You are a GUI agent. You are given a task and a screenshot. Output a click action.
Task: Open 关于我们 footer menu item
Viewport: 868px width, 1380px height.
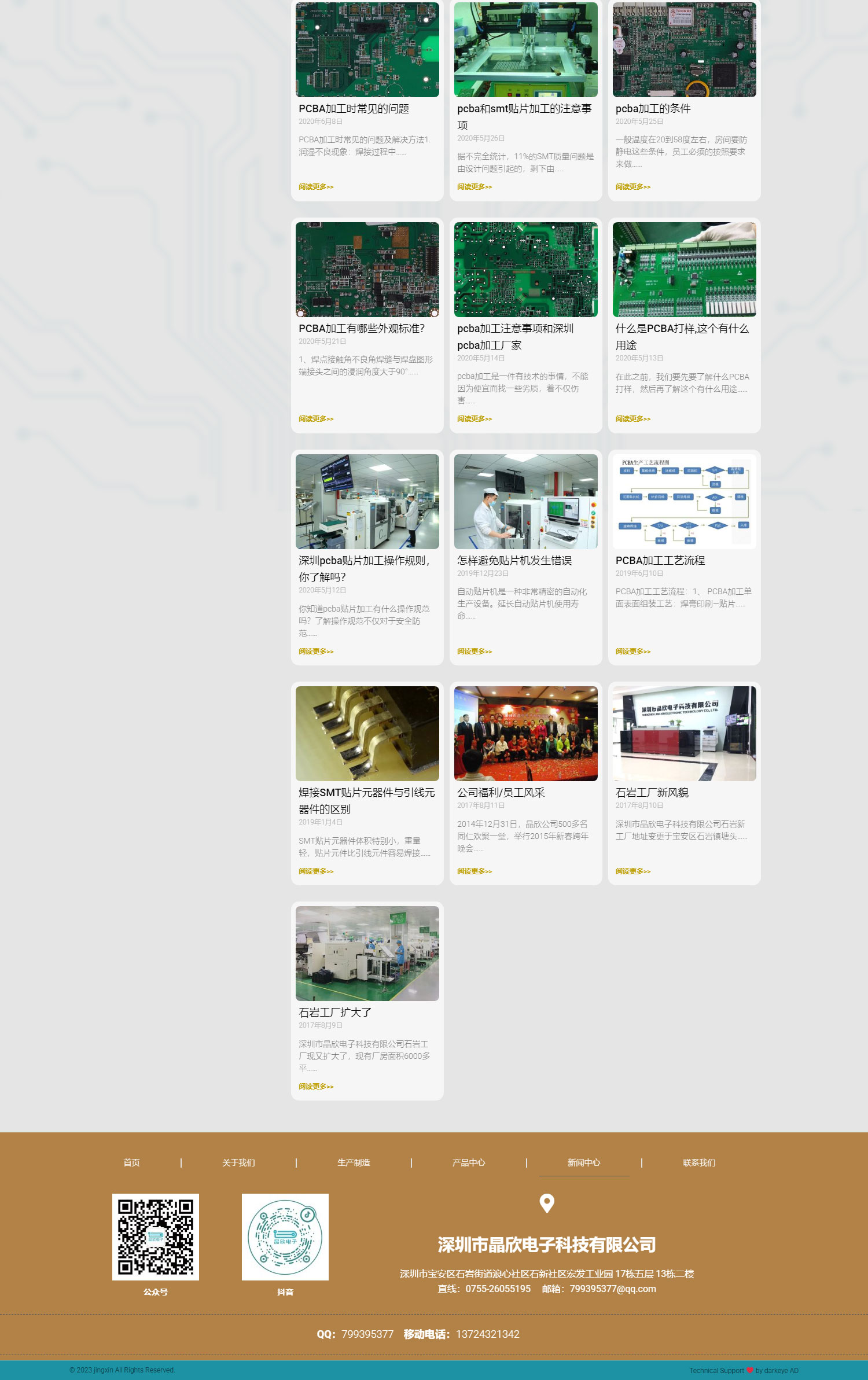(238, 1162)
